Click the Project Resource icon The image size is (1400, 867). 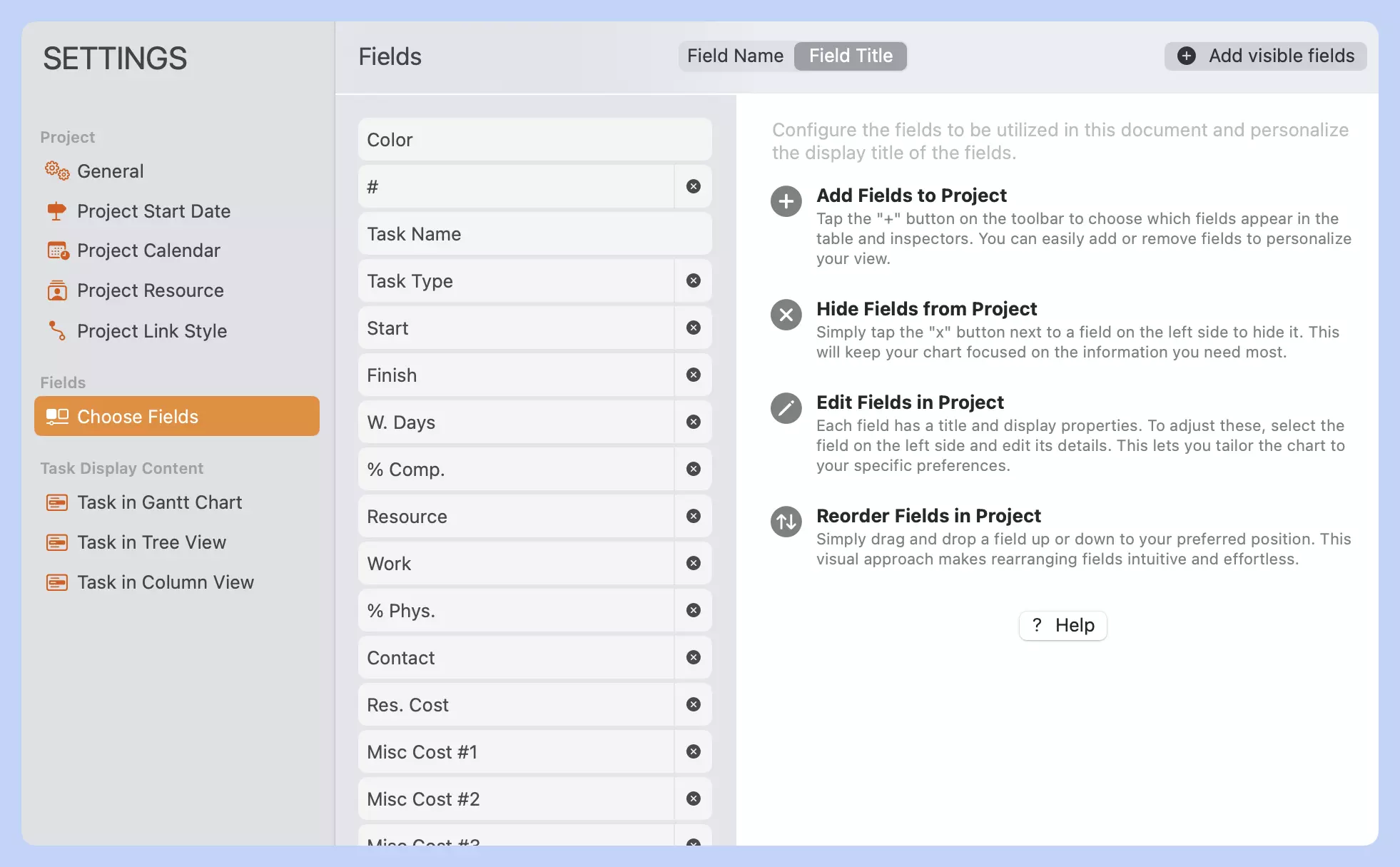56,290
